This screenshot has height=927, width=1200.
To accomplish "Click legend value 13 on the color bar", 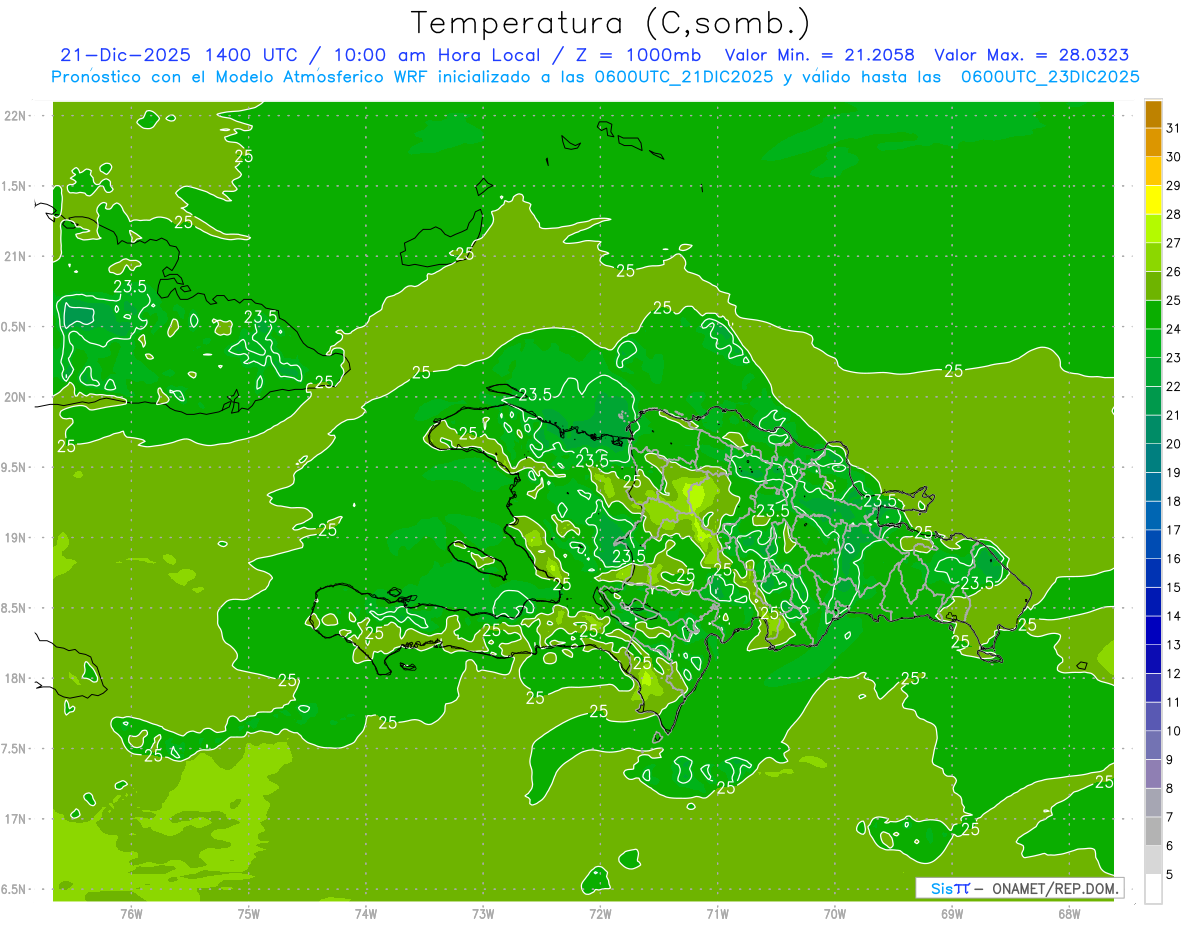I will point(1173,644).
